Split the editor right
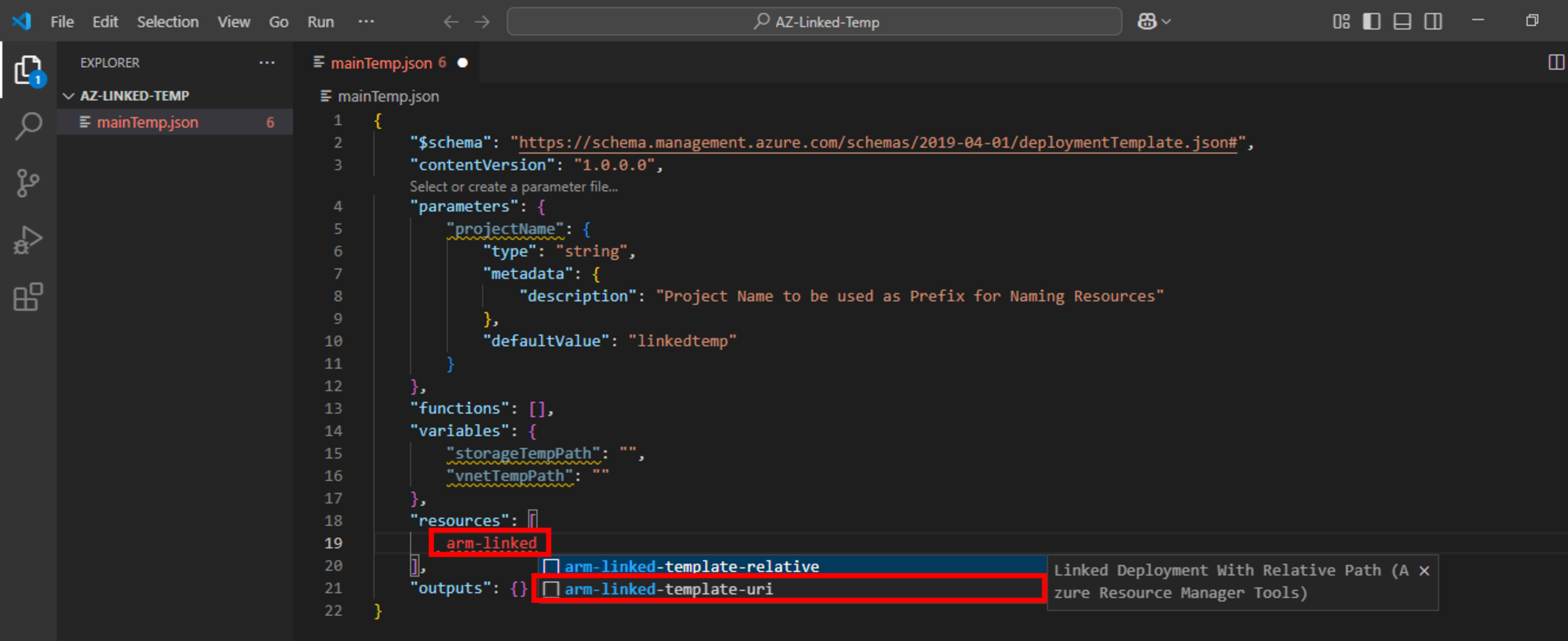The height and width of the screenshot is (641, 1568). pyautogui.click(x=1556, y=63)
